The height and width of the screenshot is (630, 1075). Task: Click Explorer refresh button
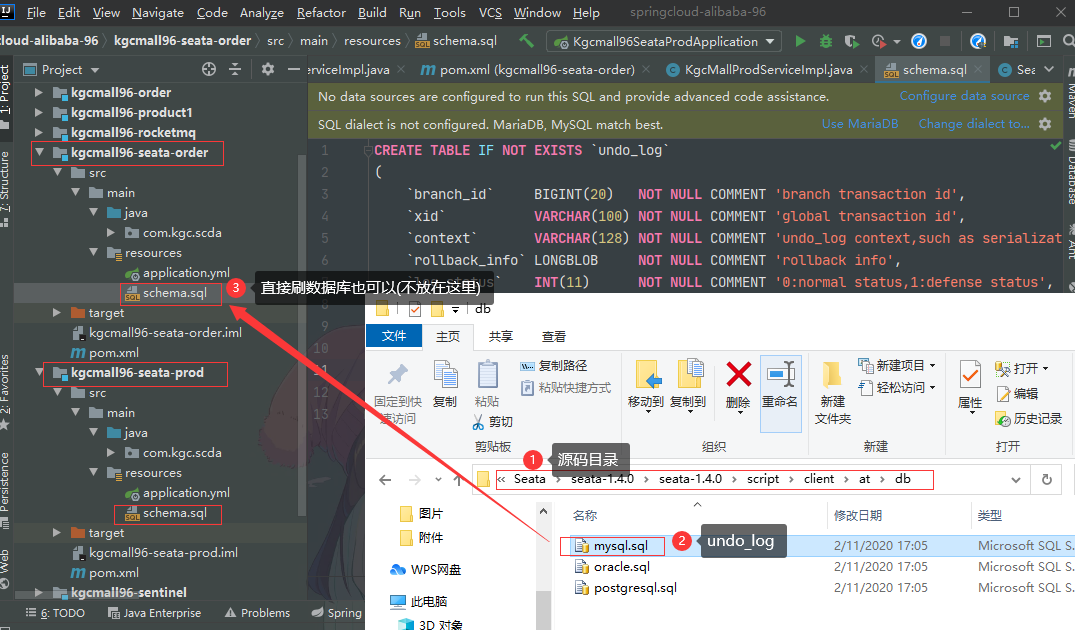coord(1046,480)
